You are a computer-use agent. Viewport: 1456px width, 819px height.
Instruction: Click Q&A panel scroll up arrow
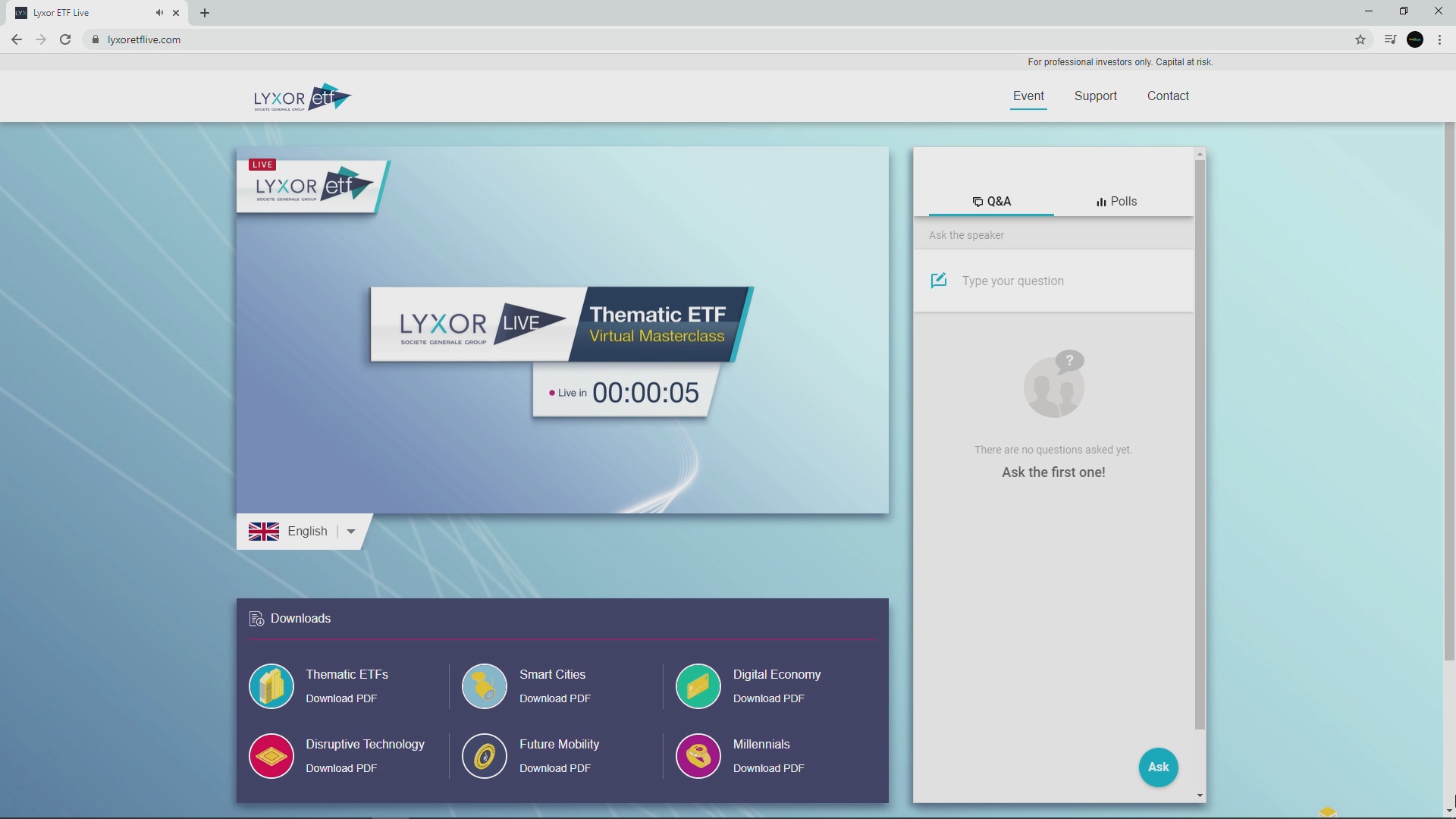(x=1200, y=154)
